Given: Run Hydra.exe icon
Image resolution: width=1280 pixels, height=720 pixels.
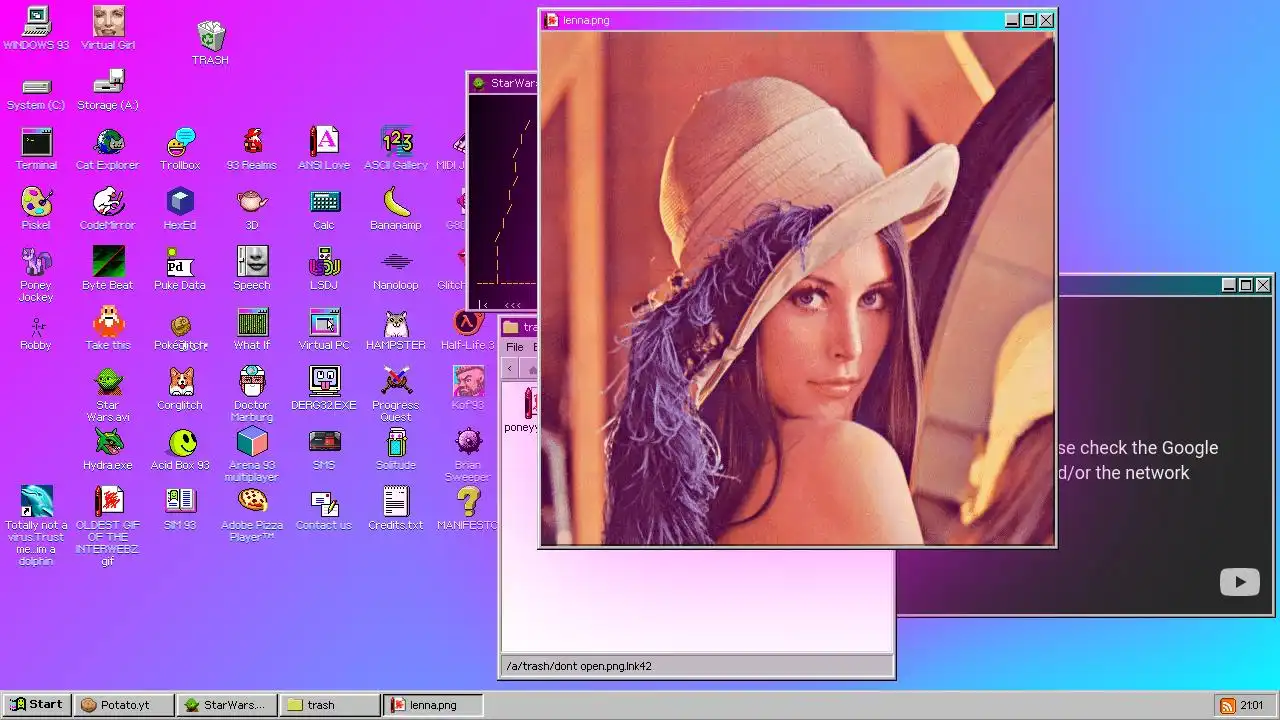Looking at the screenshot, I should click(108, 448).
